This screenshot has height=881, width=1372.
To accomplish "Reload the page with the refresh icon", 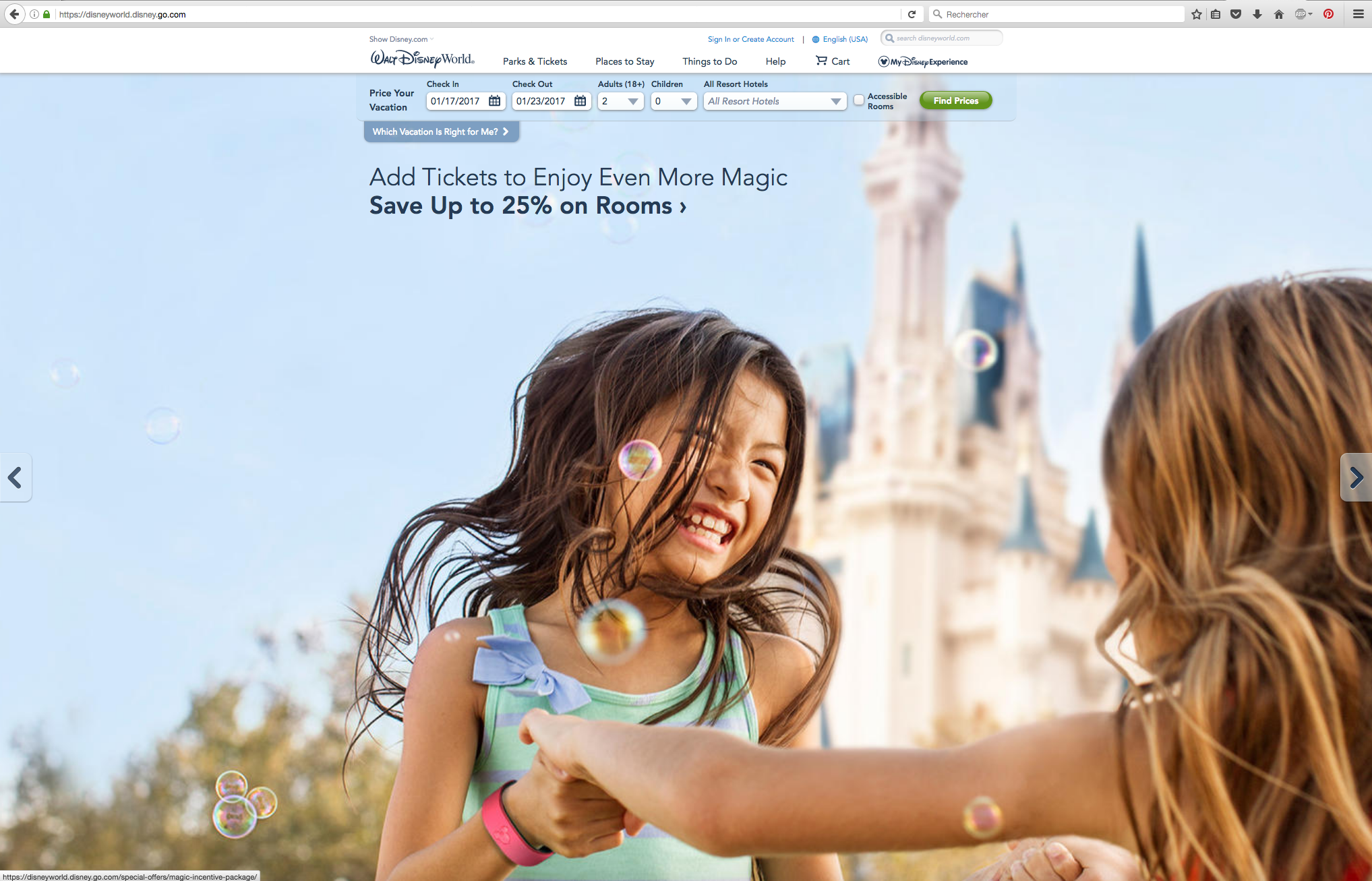I will [912, 14].
